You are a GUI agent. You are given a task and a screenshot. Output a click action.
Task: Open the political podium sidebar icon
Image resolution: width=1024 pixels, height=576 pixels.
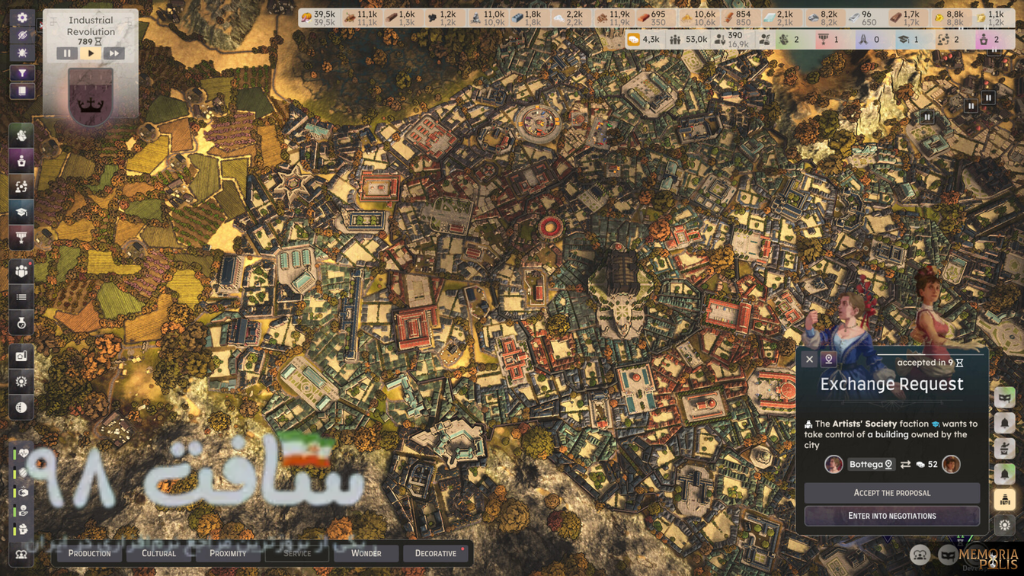(x=22, y=238)
